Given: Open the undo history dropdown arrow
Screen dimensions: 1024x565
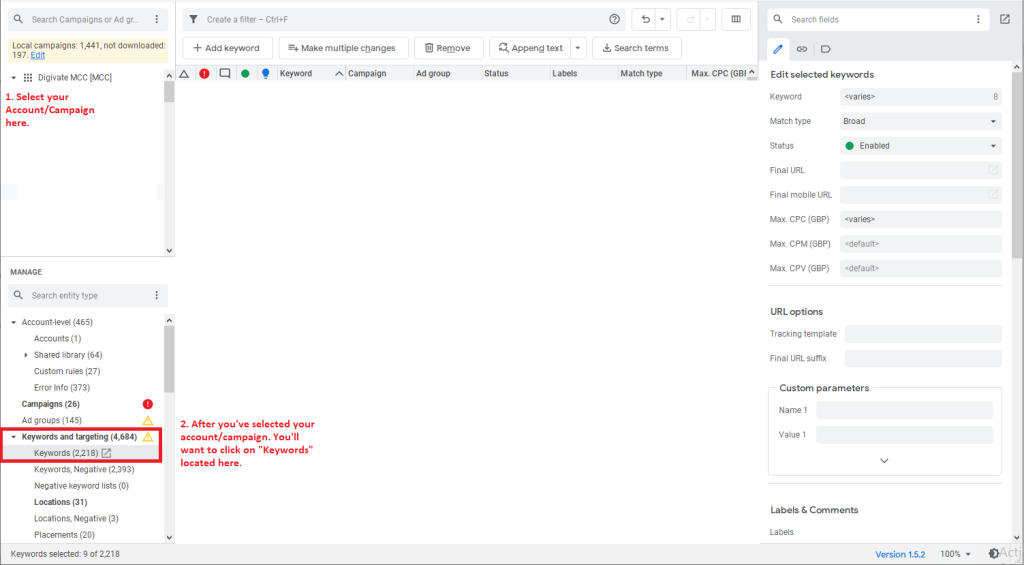Looking at the screenshot, I should pyautogui.click(x=662, y=20).
